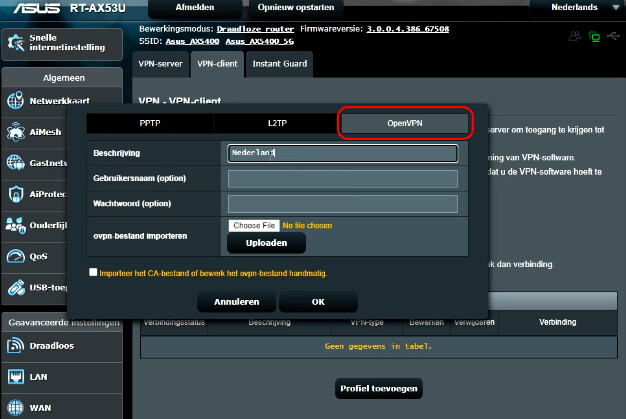This screenshot has height=419, width=626.
Task: Click Opnieuw opstarten button
Action: (296, 8)
